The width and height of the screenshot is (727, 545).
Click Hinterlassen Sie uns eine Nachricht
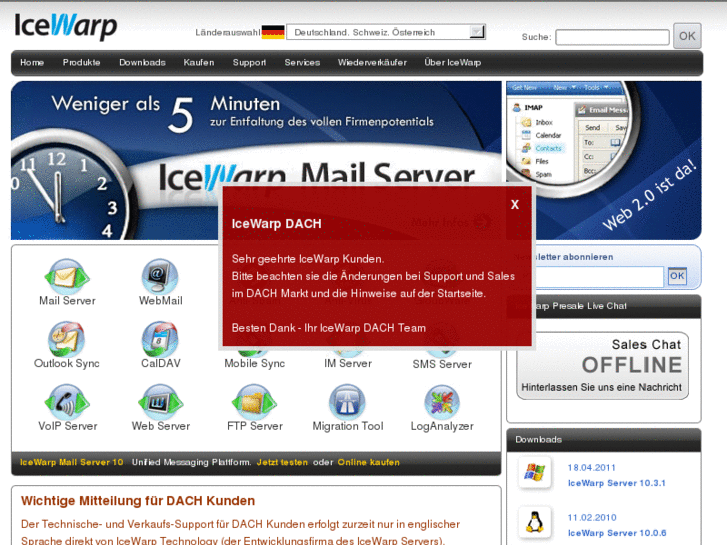(x=601, y=387)
